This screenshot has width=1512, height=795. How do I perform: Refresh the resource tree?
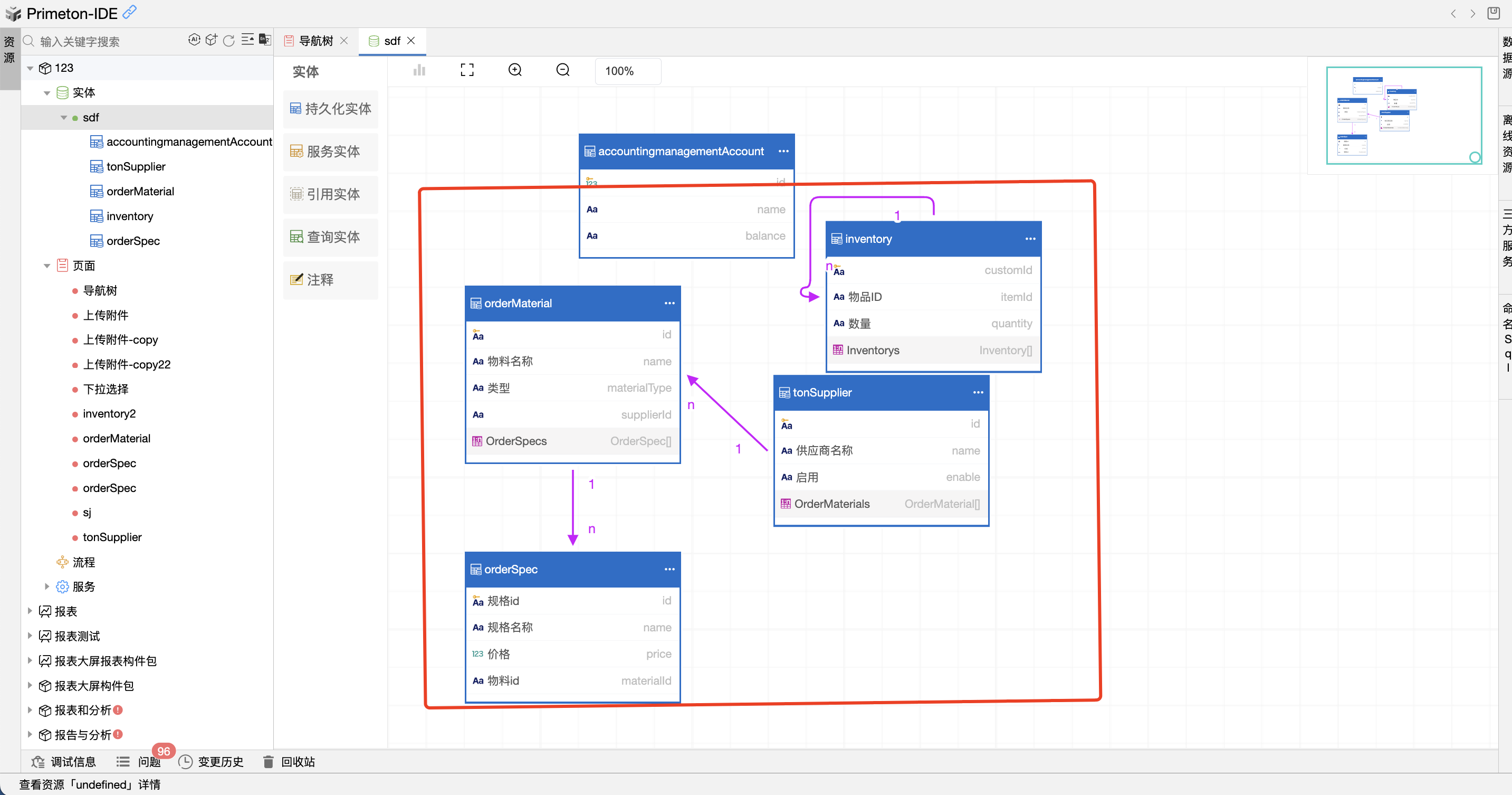click(x=229, y=41)
